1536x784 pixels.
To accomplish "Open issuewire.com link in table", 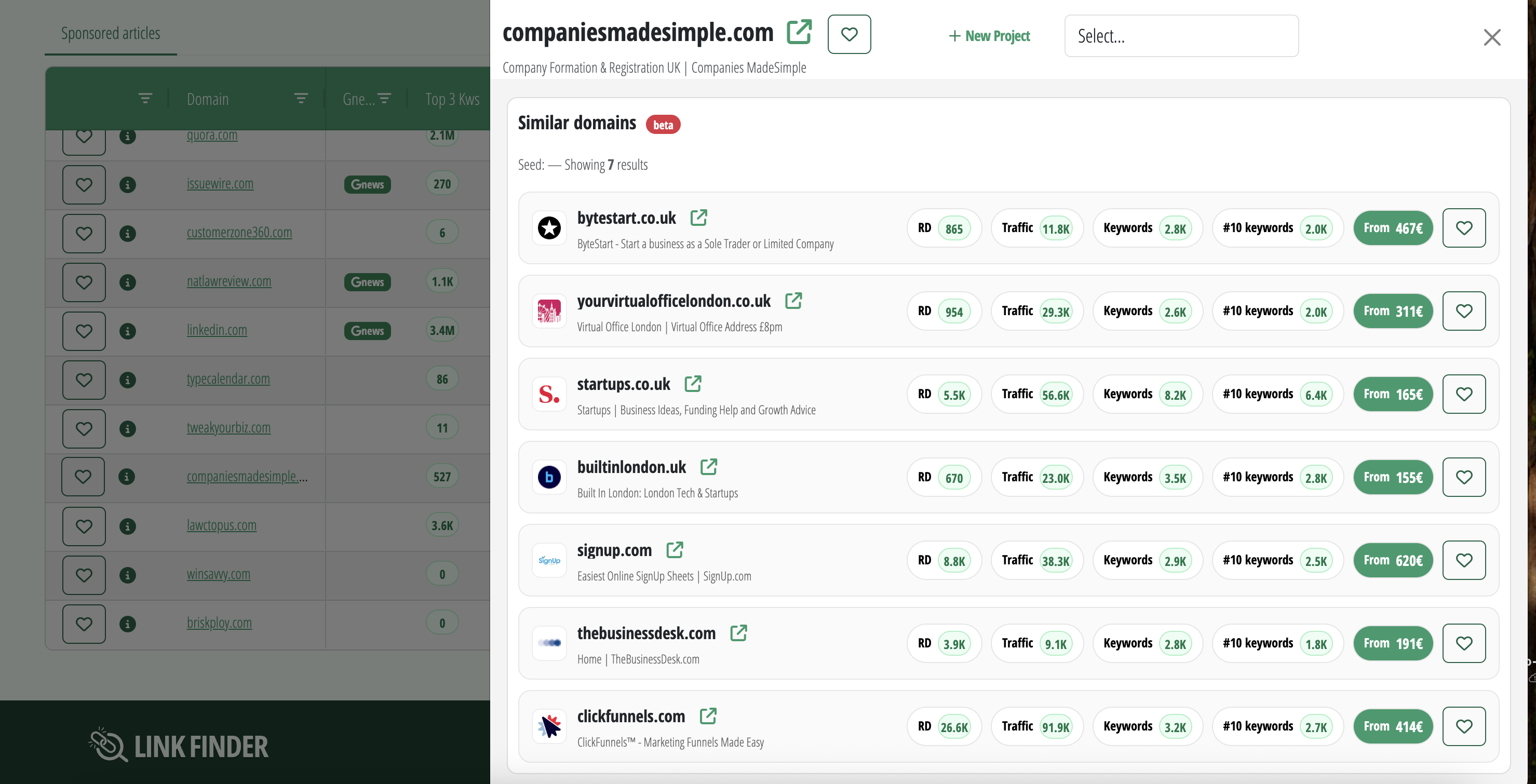I will (220, 184).
